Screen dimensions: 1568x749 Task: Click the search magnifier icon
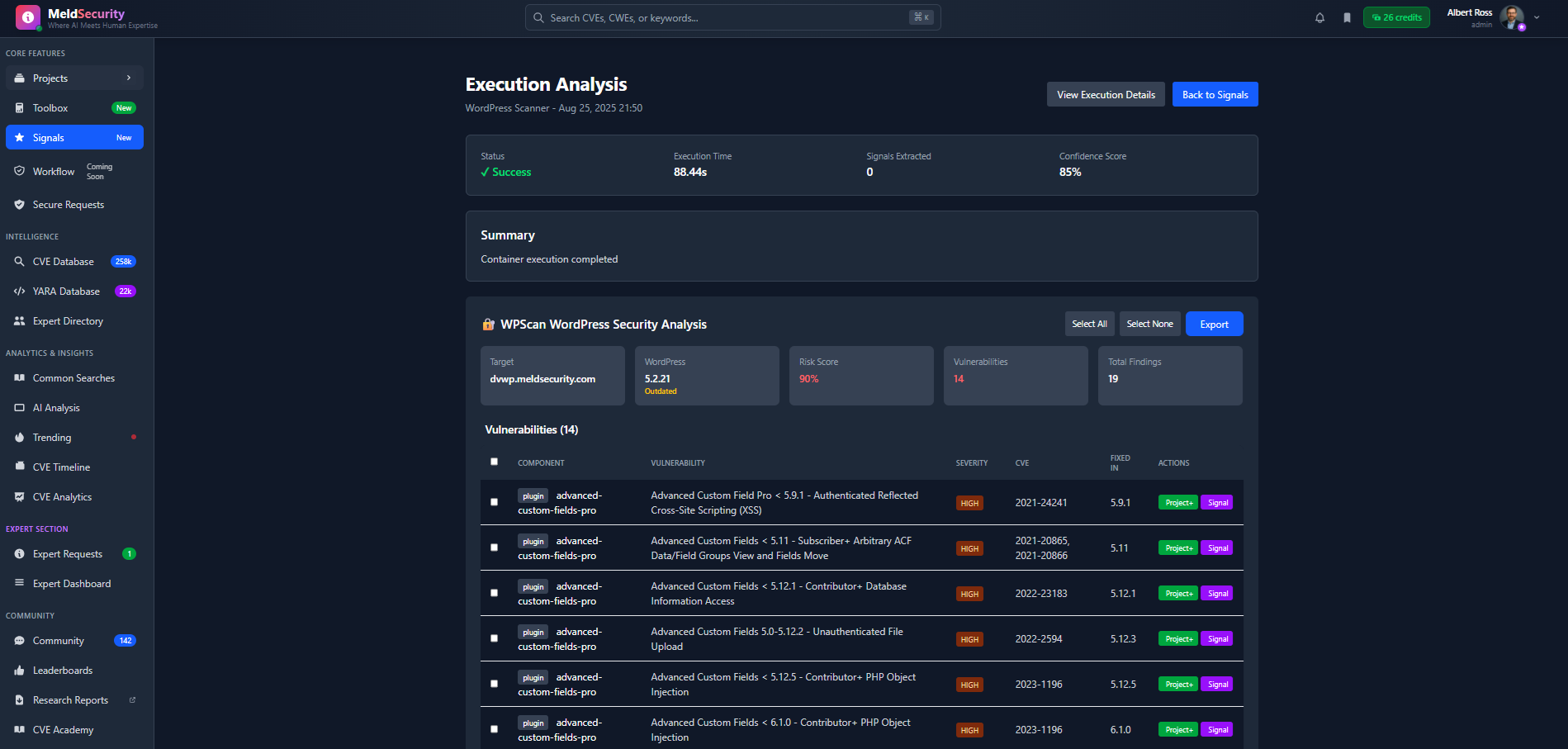tap(538, 17)
